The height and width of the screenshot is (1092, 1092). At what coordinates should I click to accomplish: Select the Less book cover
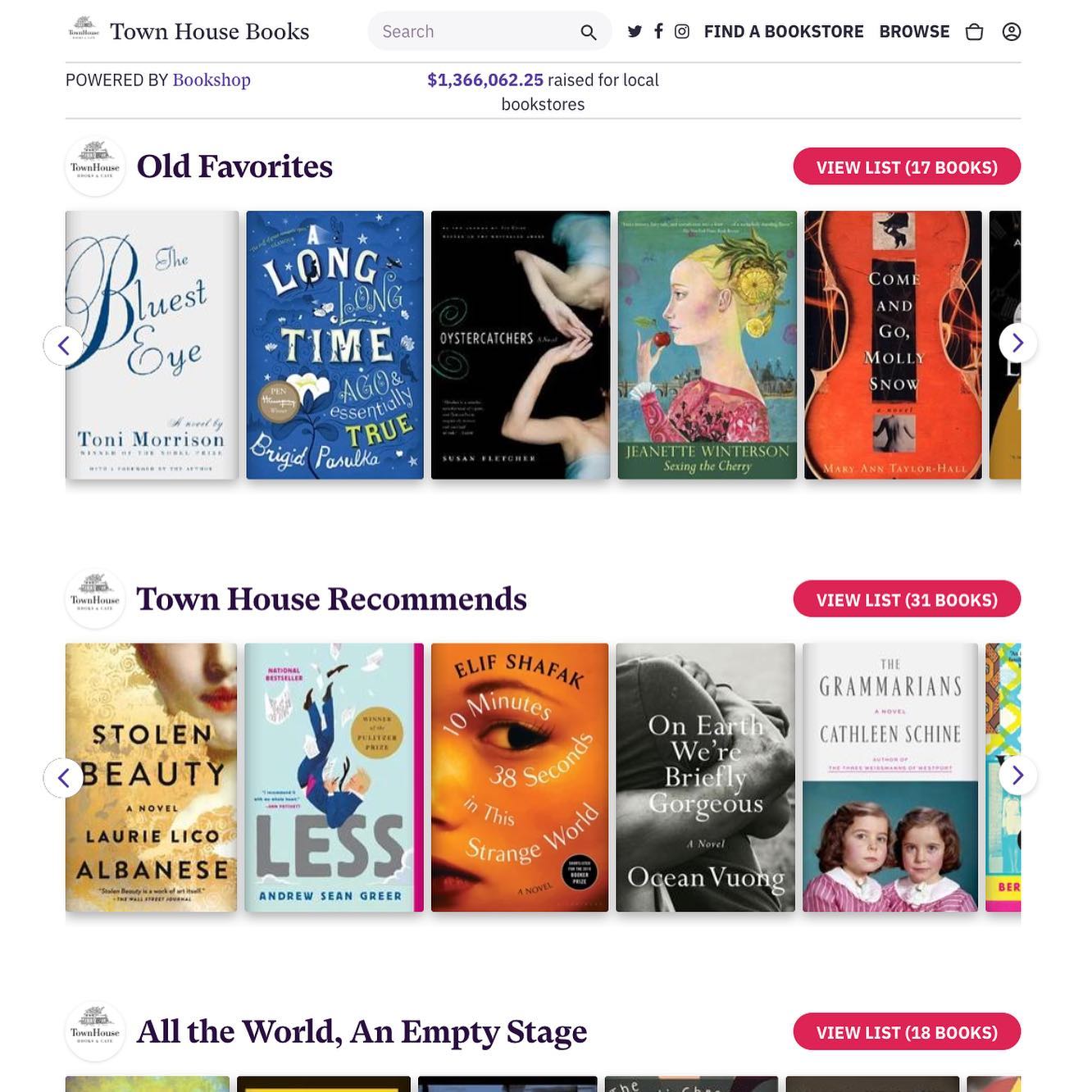[334, 777]
